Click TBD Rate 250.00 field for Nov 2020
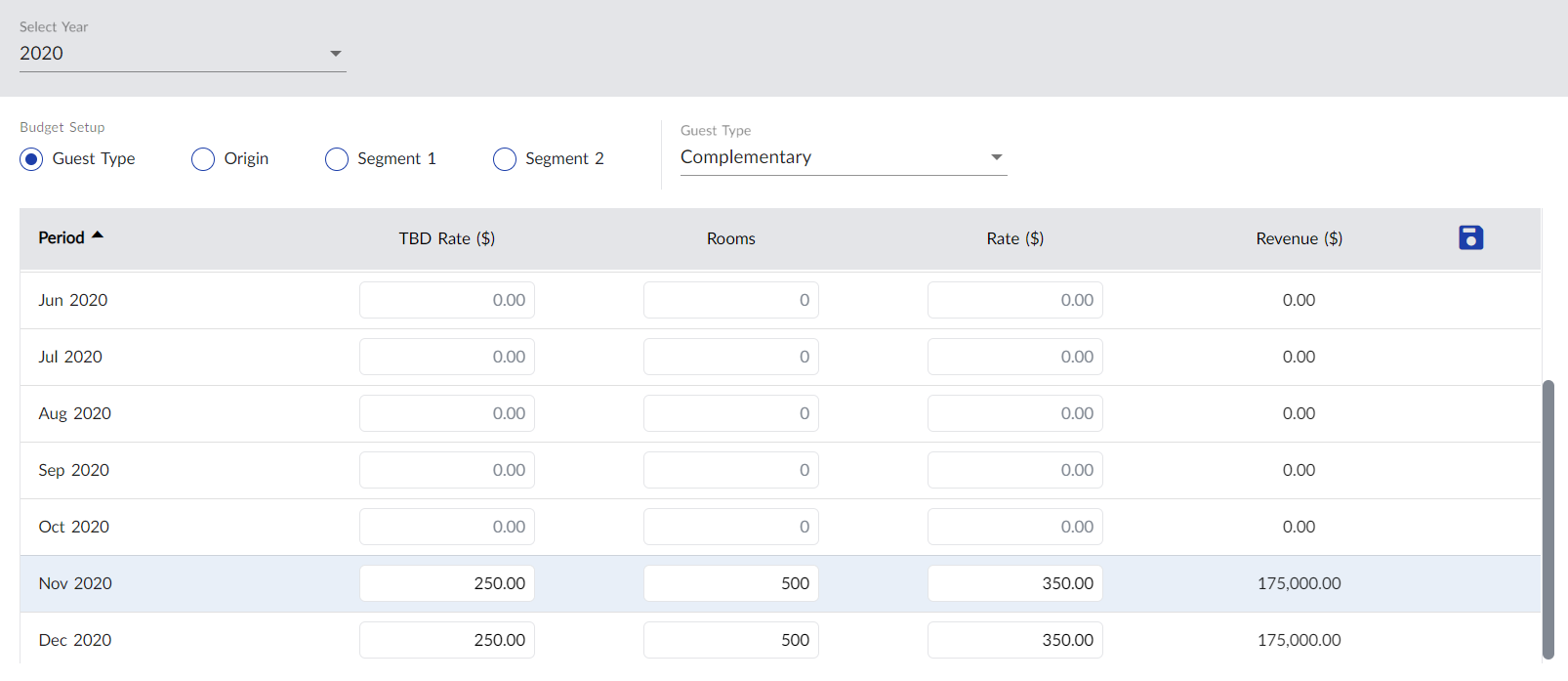Image resolution: width=1568 pixels, height=681 pixels. 447,583
